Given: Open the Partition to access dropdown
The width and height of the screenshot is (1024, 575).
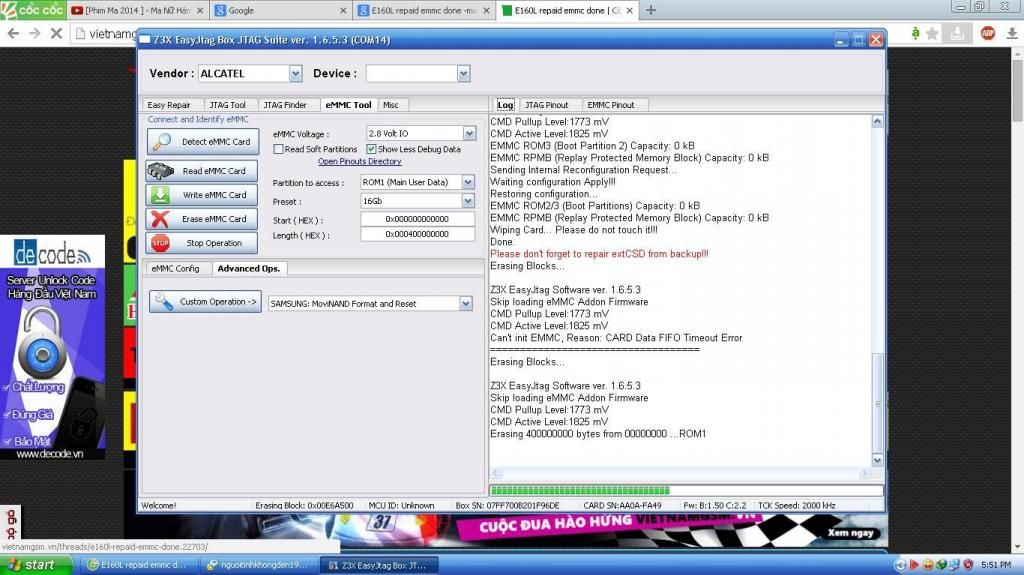Looking at the screenshot, I should pos(468,182).
